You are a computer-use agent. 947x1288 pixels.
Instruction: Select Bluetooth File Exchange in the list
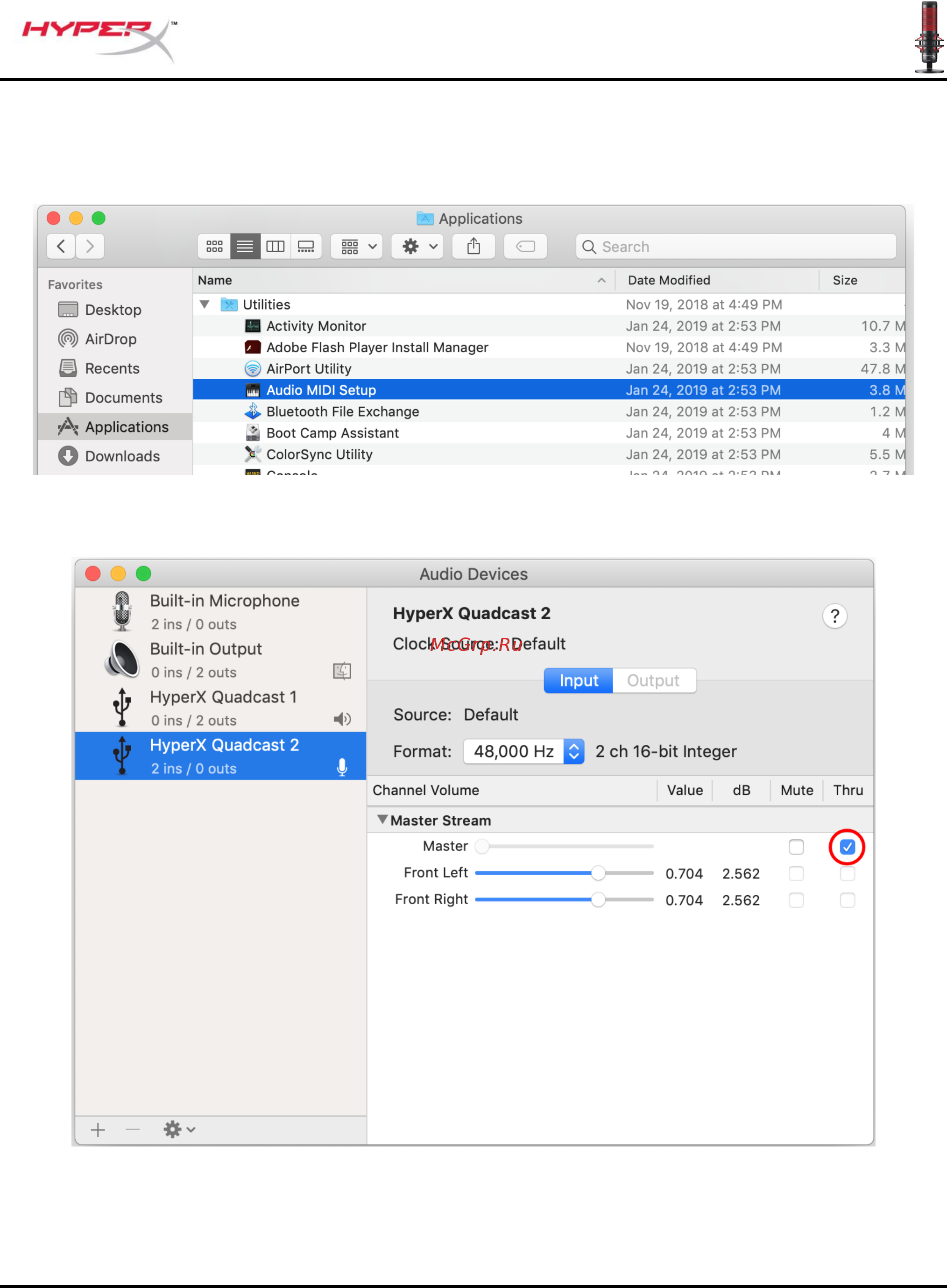(549, 411)
